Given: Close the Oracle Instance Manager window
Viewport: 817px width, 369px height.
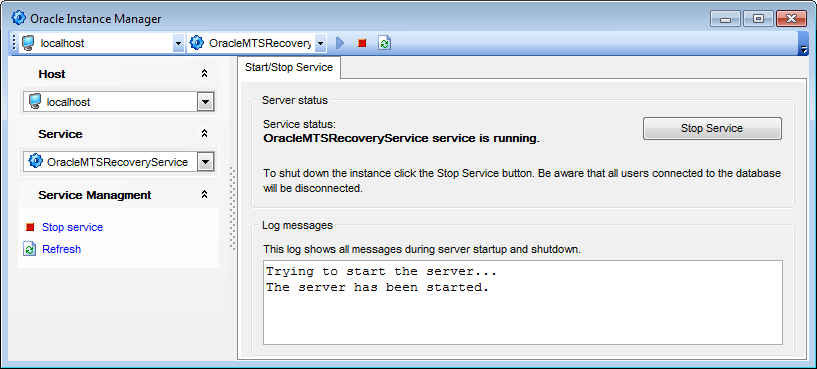Looking at the screenshot, I should point(791,19).
